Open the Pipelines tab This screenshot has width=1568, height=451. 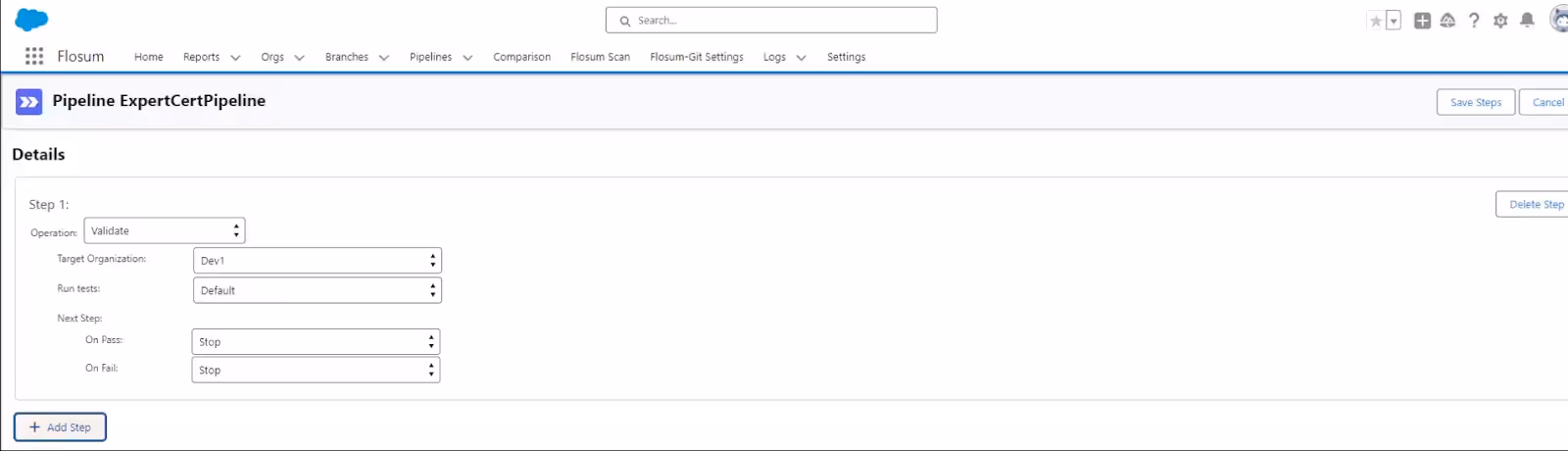tap(430, 57)
